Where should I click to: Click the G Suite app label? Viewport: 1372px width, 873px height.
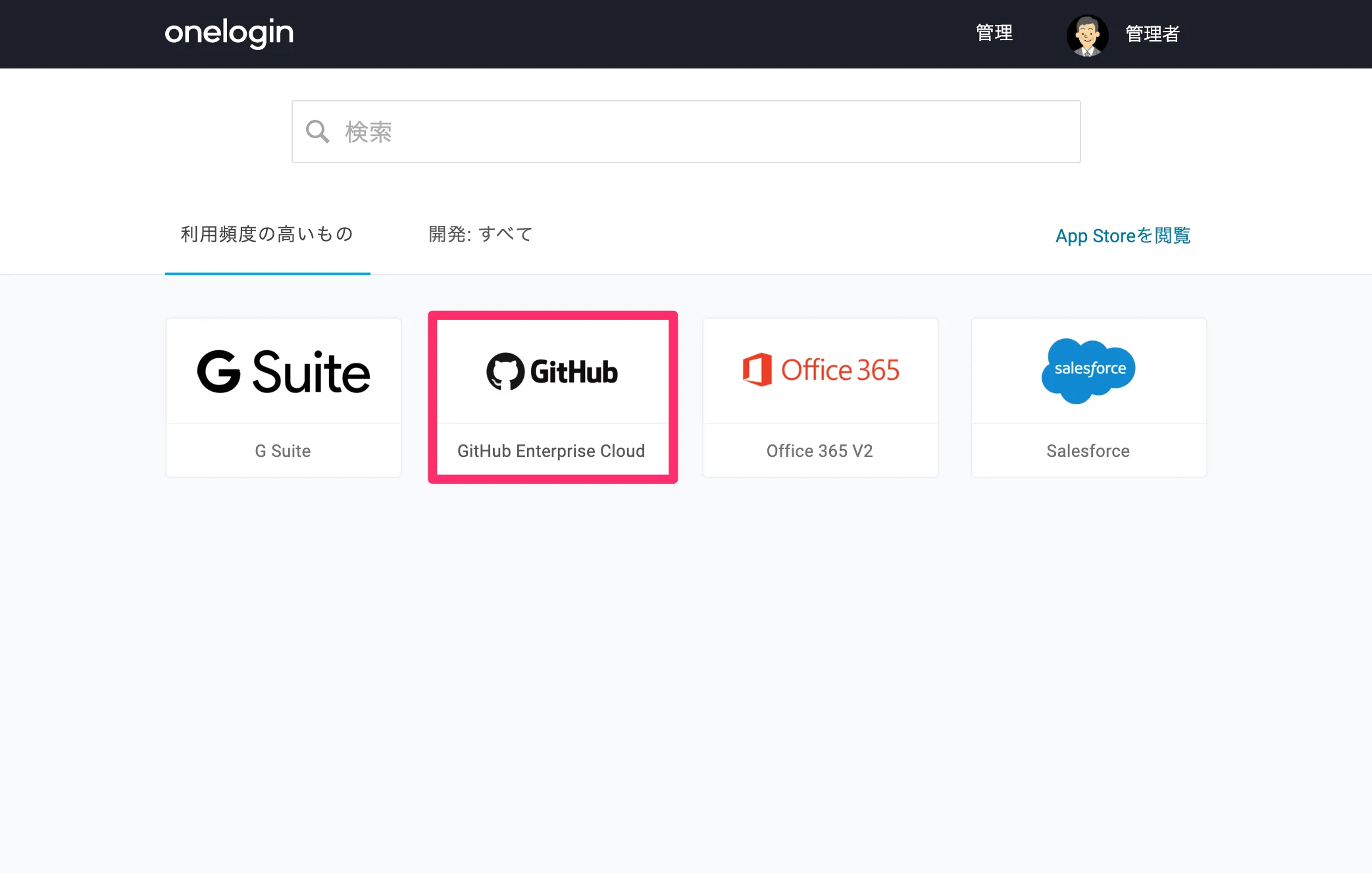pos(283,451)
